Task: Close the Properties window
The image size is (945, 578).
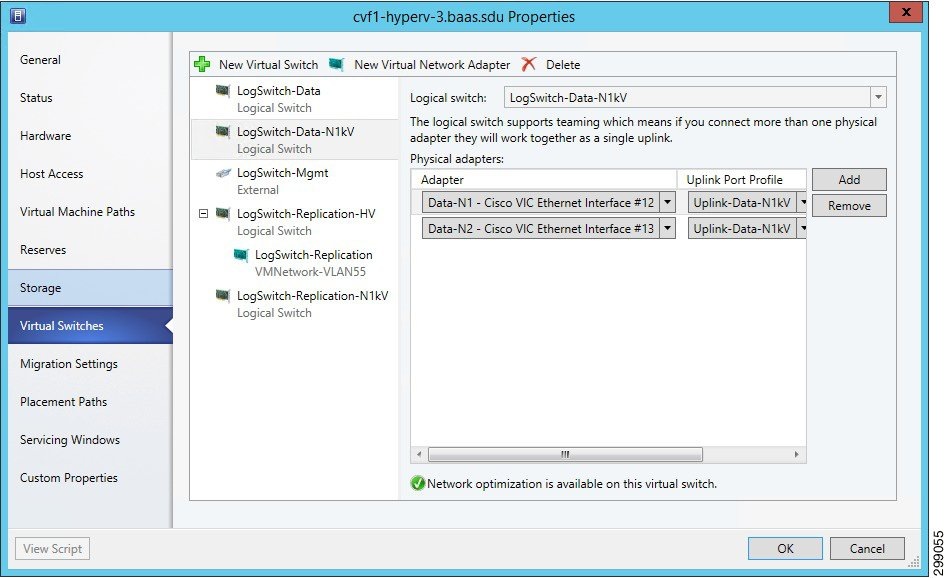Action: [906, 12]
